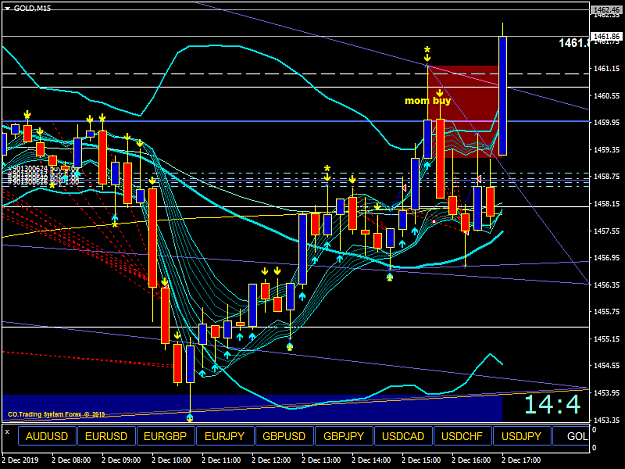Click the candle countdown timer 14:4
Image resolution: width=625 pixels, height=469 pixels.
[552, 404]
